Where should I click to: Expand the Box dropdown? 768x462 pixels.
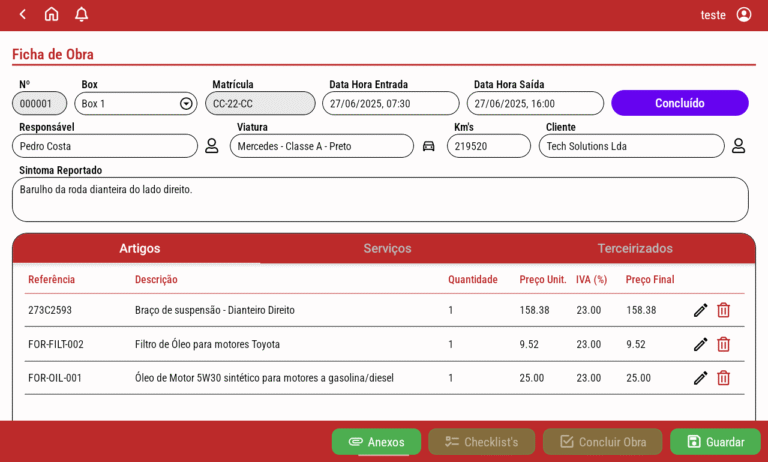click(x=186, y=104)
